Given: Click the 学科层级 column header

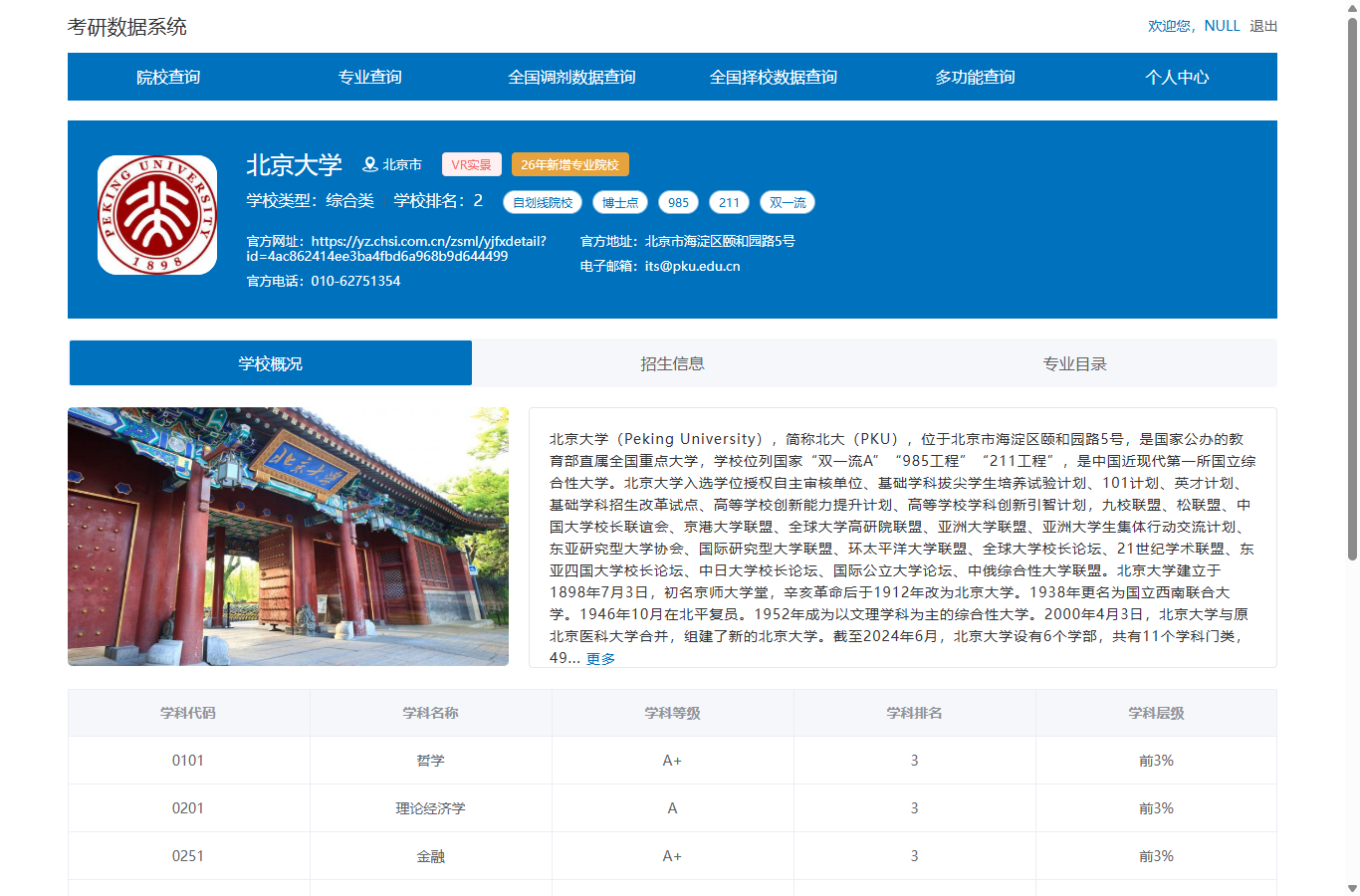Looking at the screenshot, I should pos(1156,713).
